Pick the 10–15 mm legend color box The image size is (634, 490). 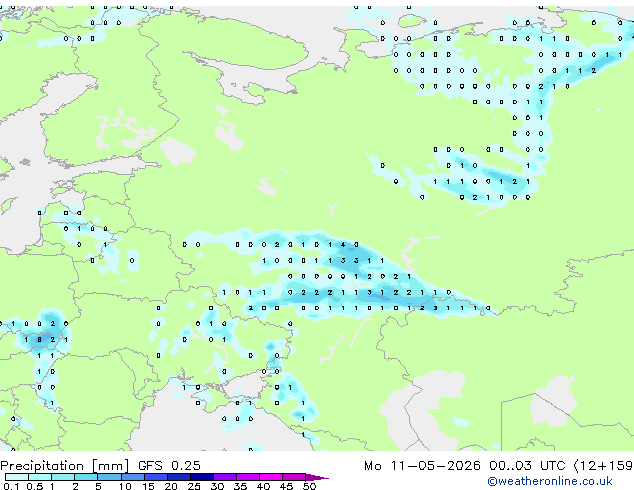132,477
